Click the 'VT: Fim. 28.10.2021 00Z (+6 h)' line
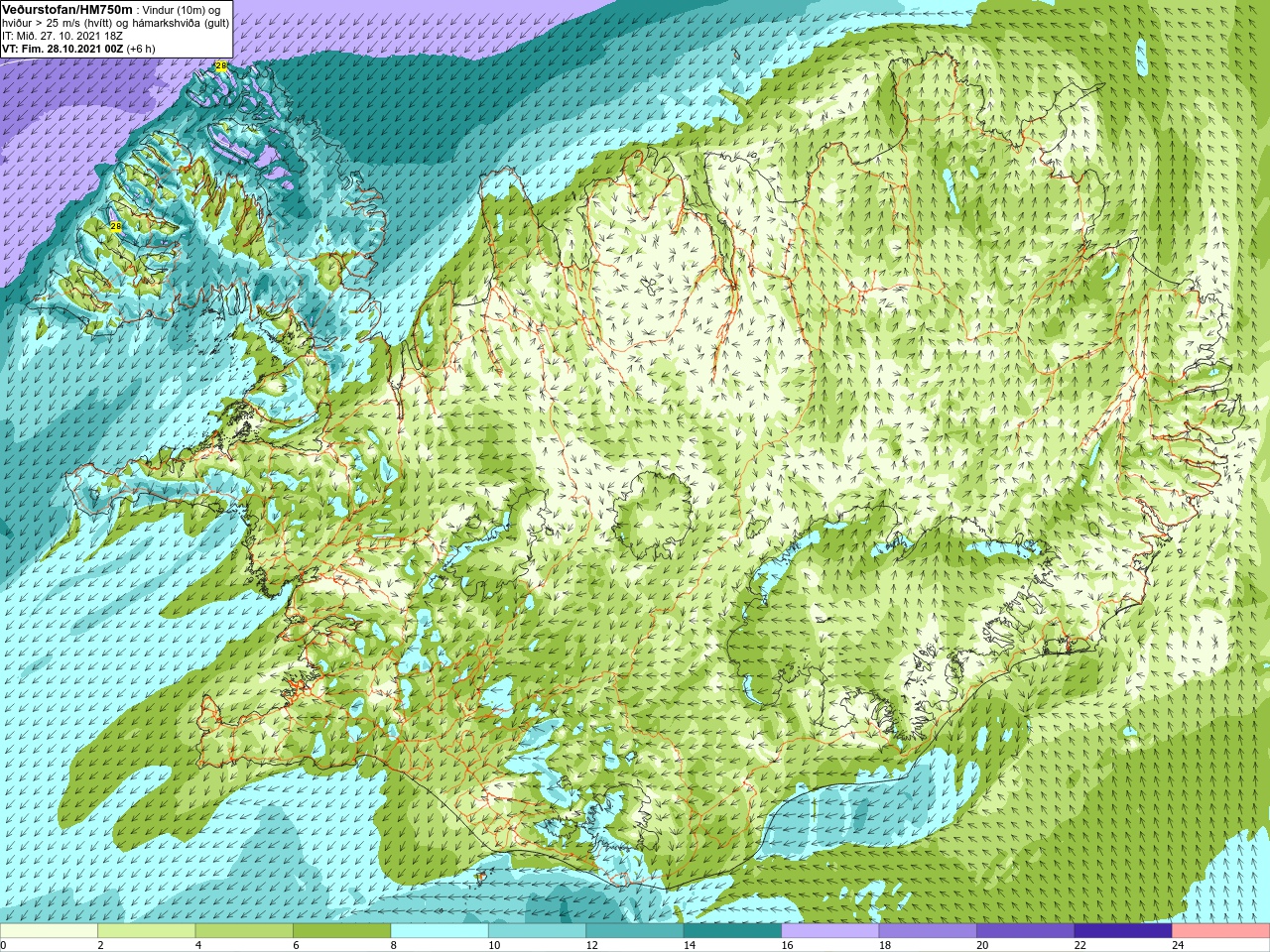Viewport: 1270px width, 952px height. 78,48
